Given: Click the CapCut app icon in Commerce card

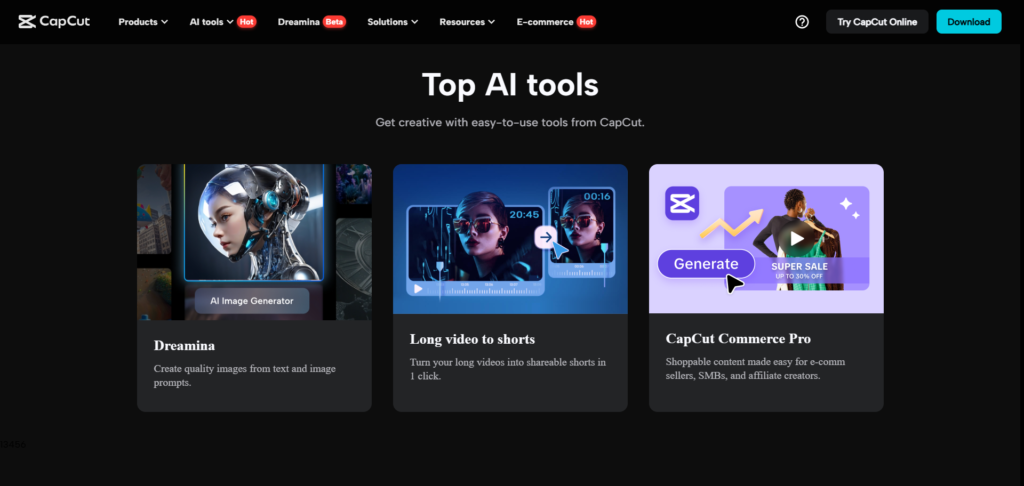Looking at the screenshot, I should click(x=682, y=203).
